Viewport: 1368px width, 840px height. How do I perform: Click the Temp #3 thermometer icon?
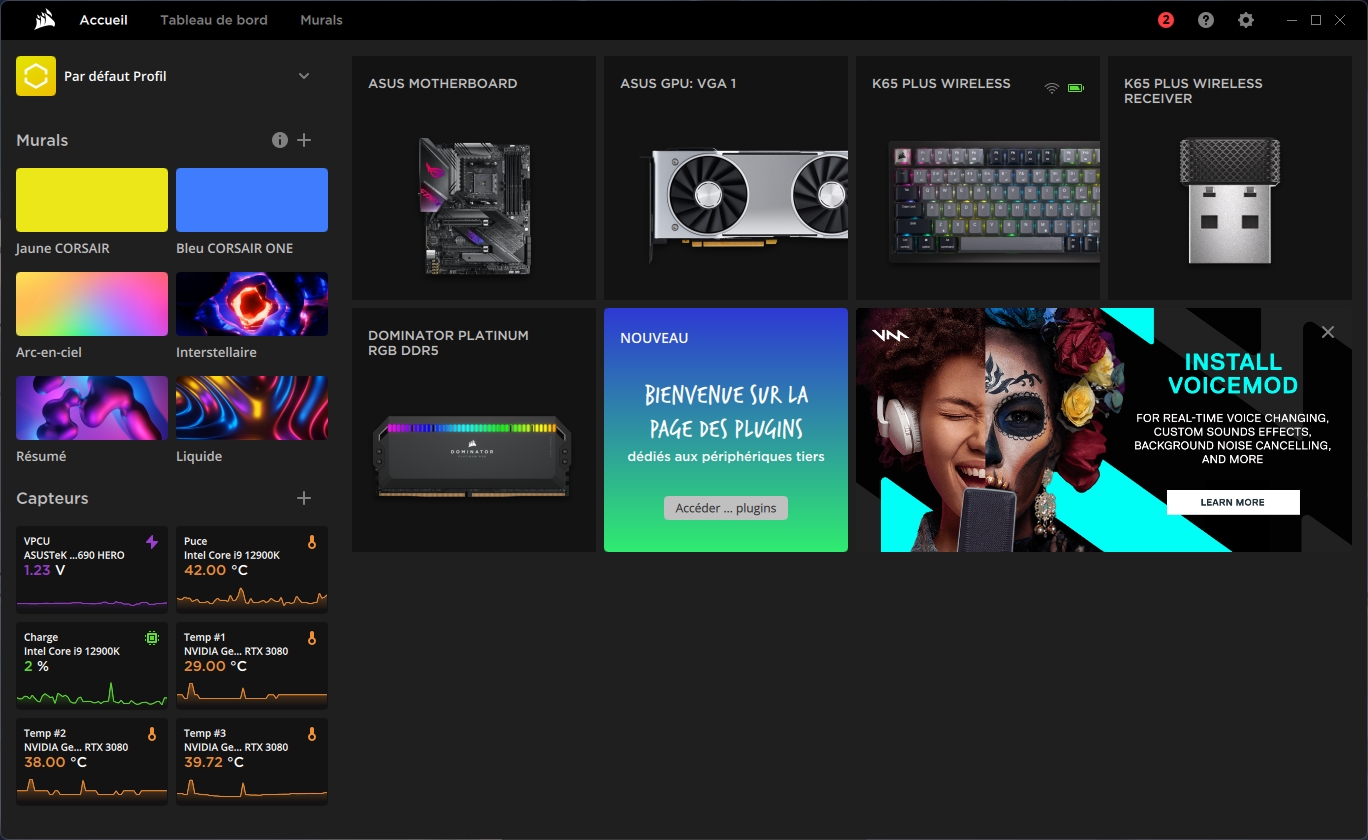tap(312, 734)
